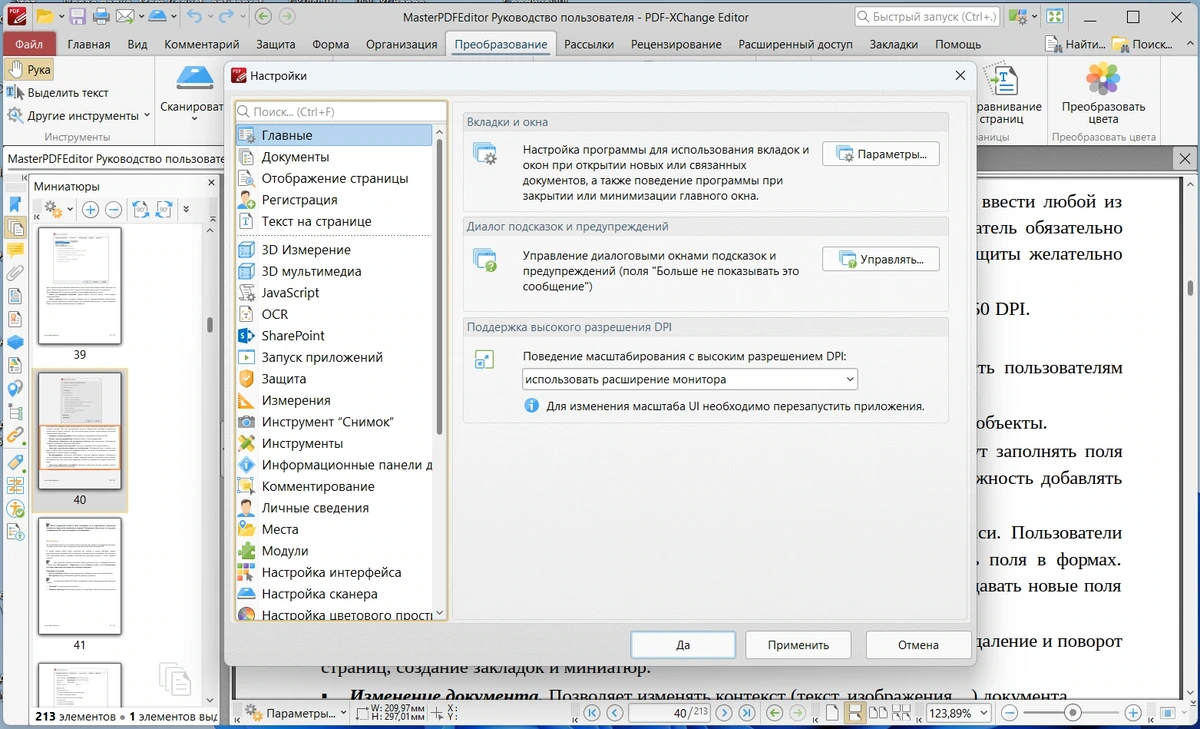Open Links pane chain icon in sidebar

(15, 436)
